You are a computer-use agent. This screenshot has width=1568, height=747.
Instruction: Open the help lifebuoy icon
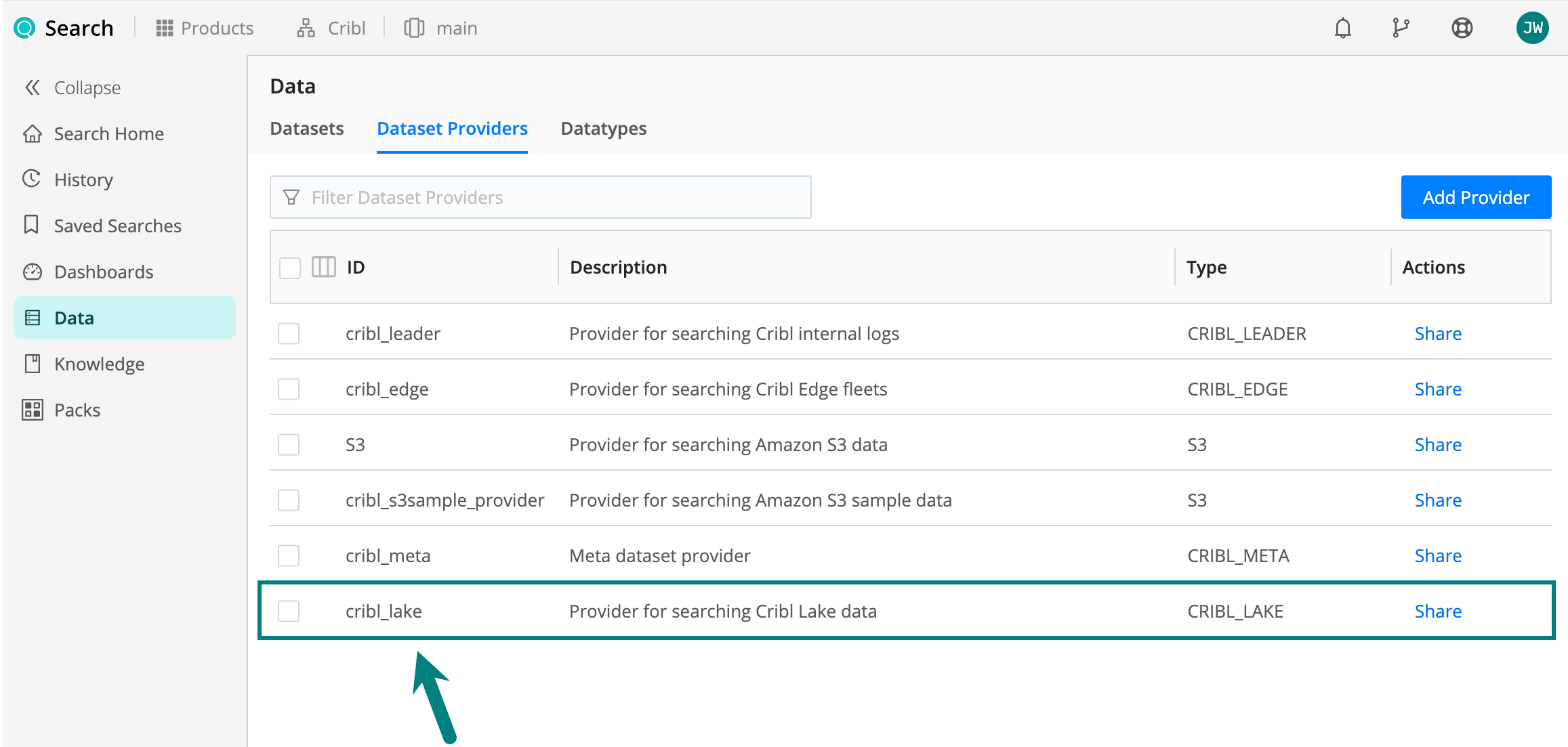tap(1462, 28)
